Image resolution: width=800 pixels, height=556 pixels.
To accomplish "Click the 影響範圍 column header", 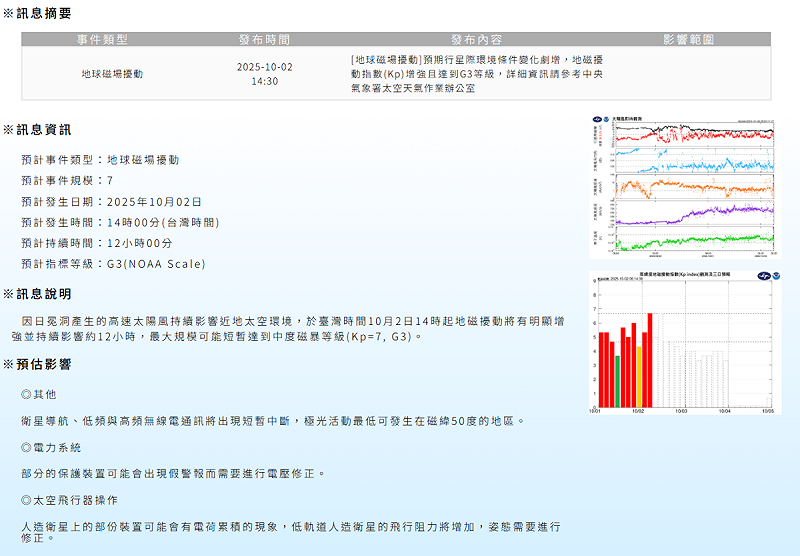I will (688, 40).
